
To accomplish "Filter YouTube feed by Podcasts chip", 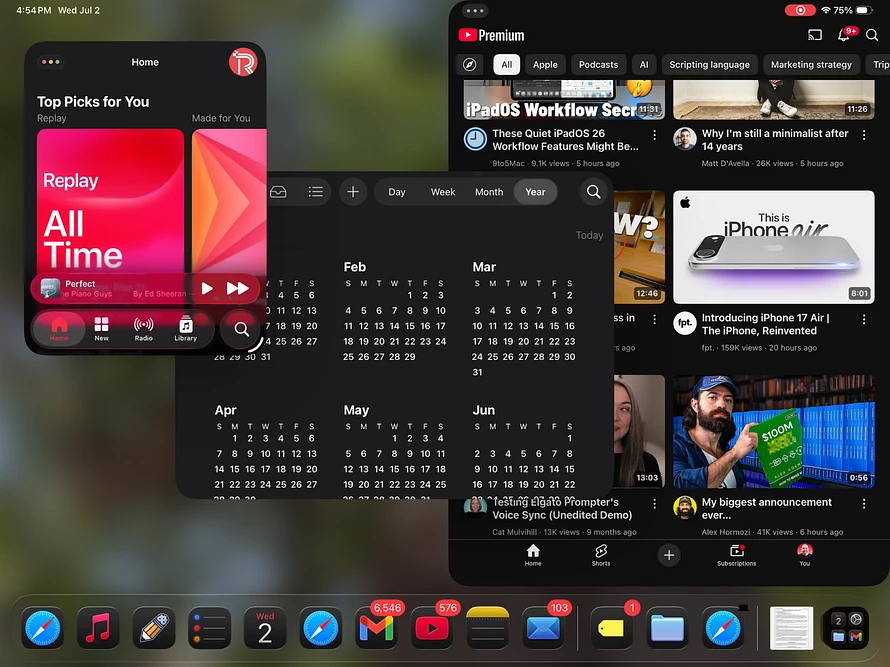I will pyautogui.click(x=598, y=65).
